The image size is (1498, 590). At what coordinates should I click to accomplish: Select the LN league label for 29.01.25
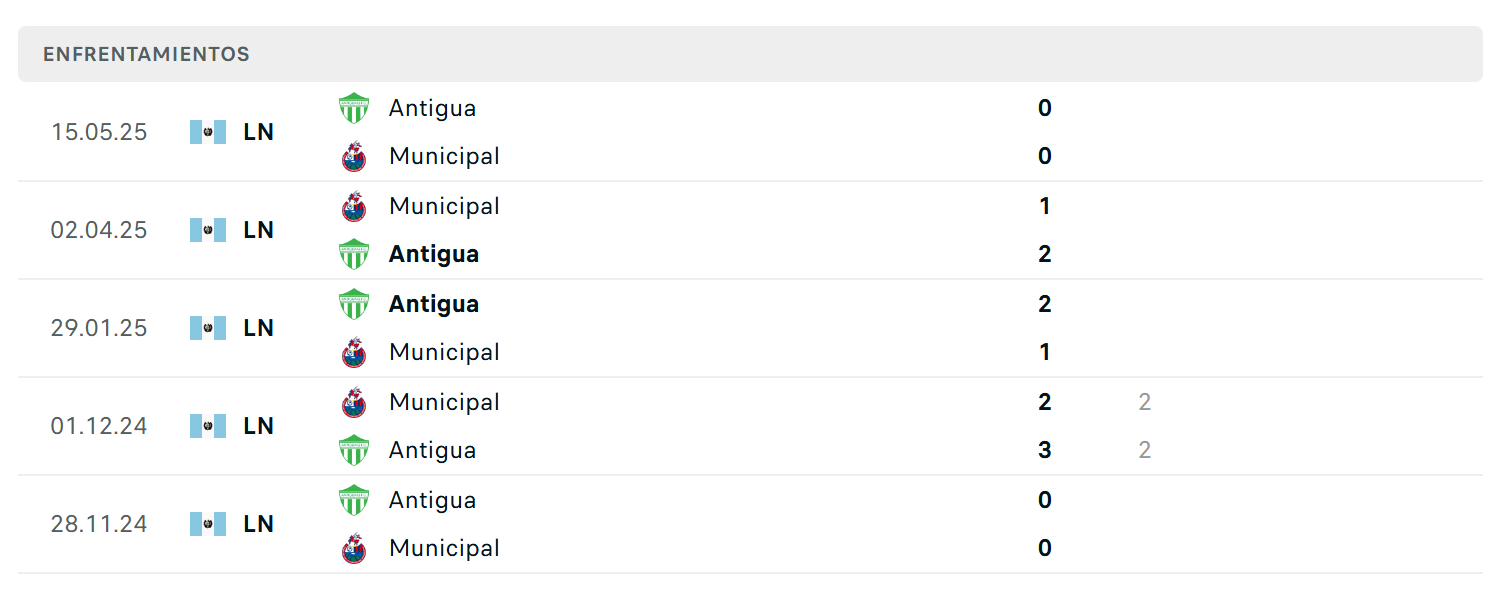[x=258, y=328]
